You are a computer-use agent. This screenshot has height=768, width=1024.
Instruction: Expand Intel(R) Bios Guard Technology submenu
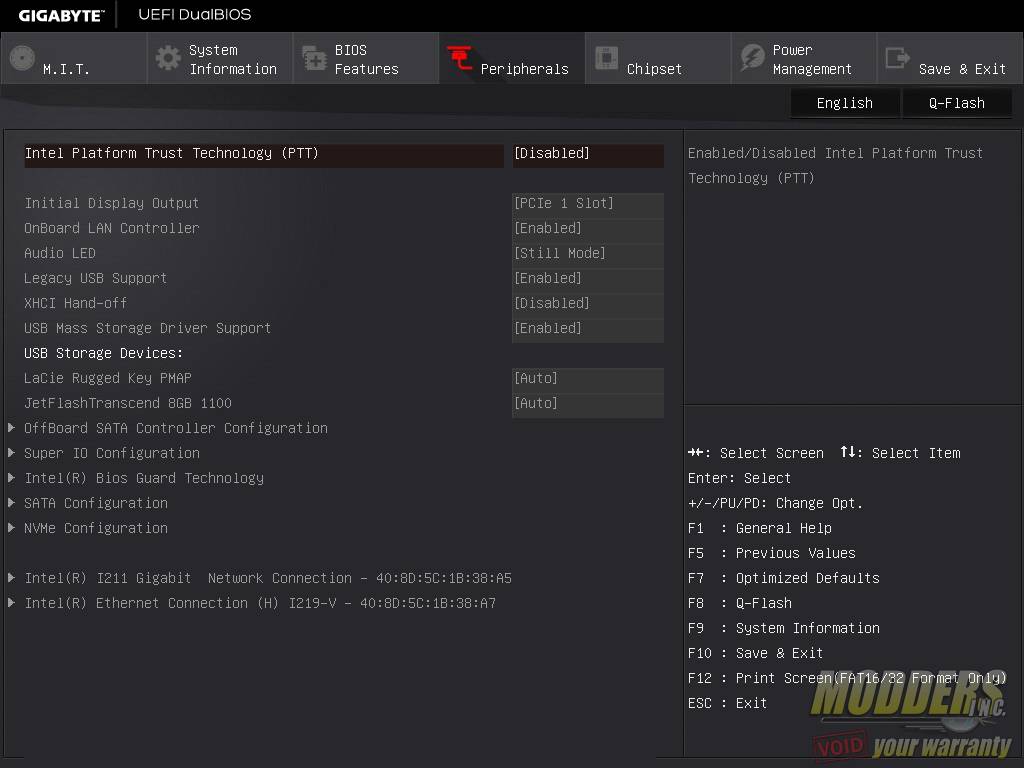point(143,478)
